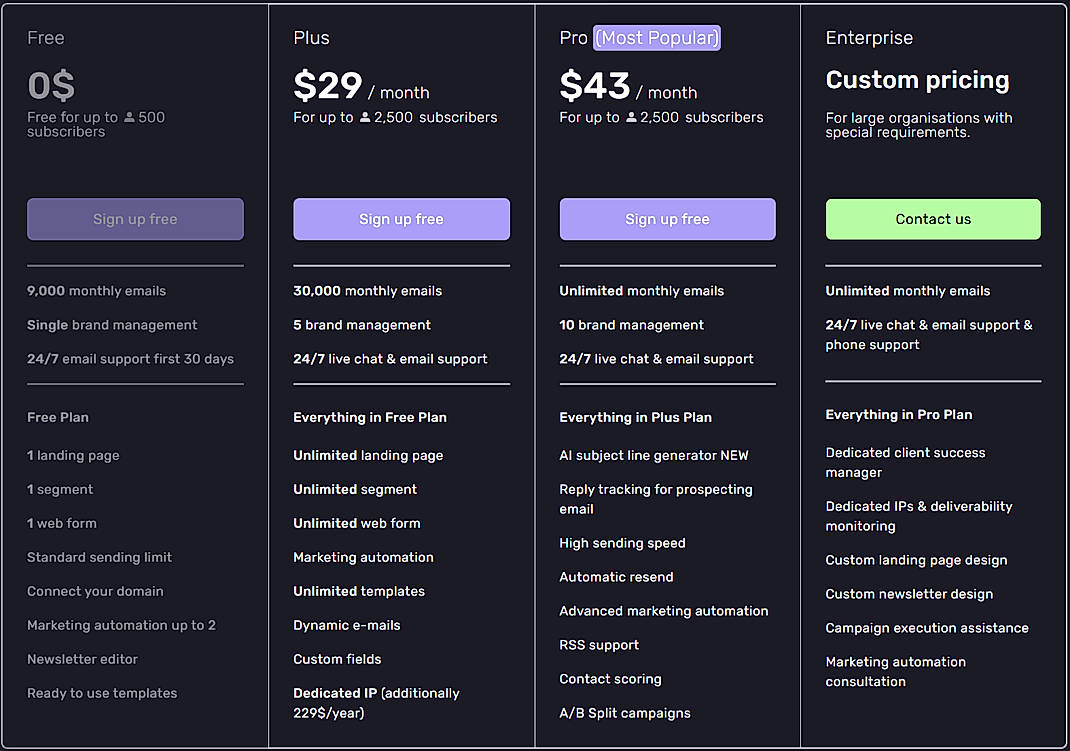Click 'Dedicated IPs & deliverability monitoring'
The height and width of the screenshot is (751, 1070).
coord(919,516)
